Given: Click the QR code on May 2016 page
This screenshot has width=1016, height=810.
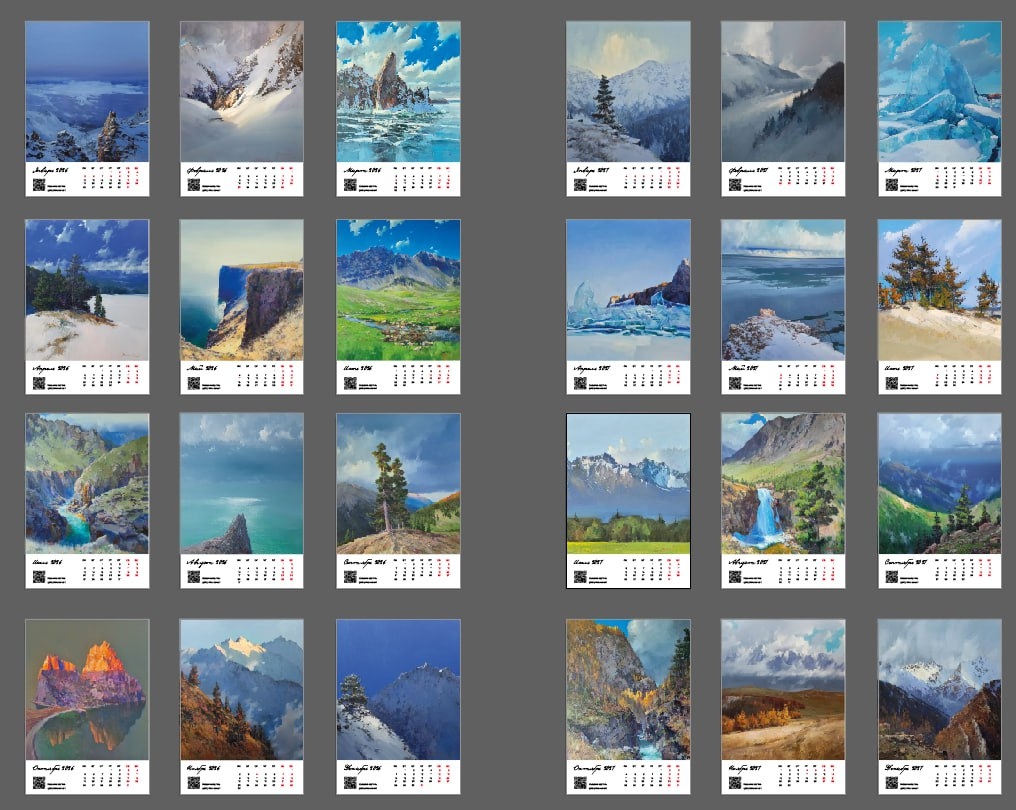Looking at the screenshot, I should click(x=193, y=383).
